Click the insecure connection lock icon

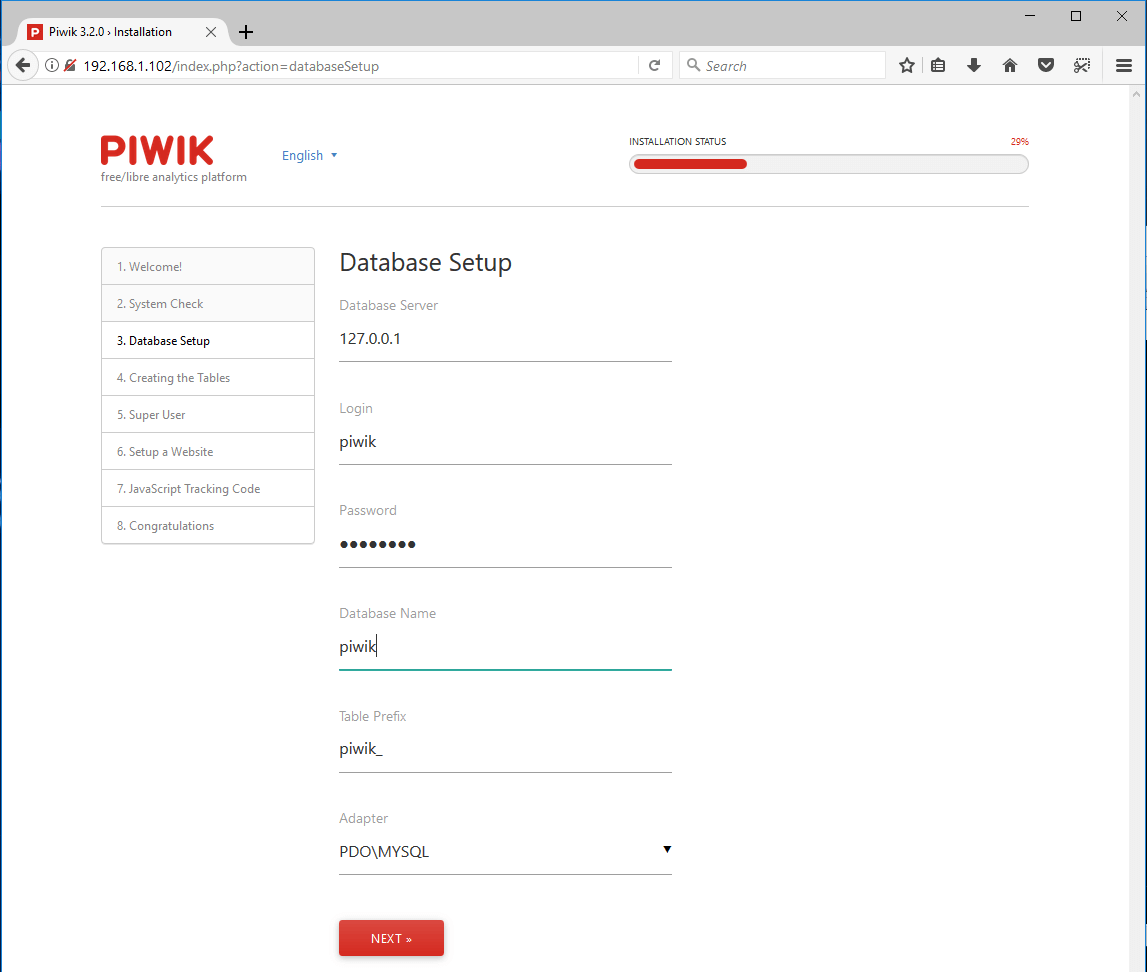click(70, 66)
